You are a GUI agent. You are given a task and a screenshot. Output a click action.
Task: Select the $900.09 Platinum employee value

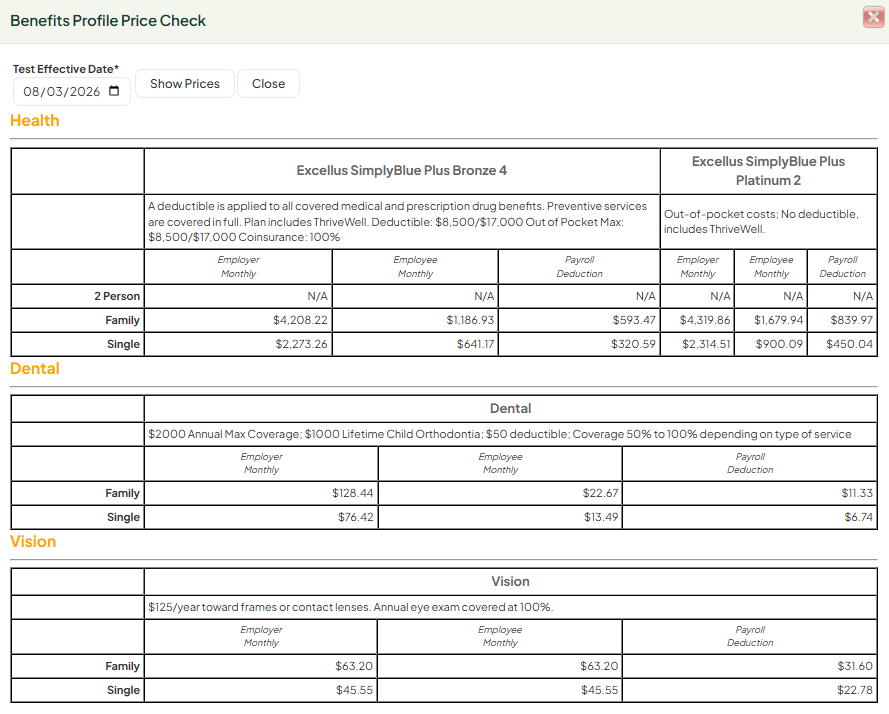pyautogui.click(x=779, y=344)
